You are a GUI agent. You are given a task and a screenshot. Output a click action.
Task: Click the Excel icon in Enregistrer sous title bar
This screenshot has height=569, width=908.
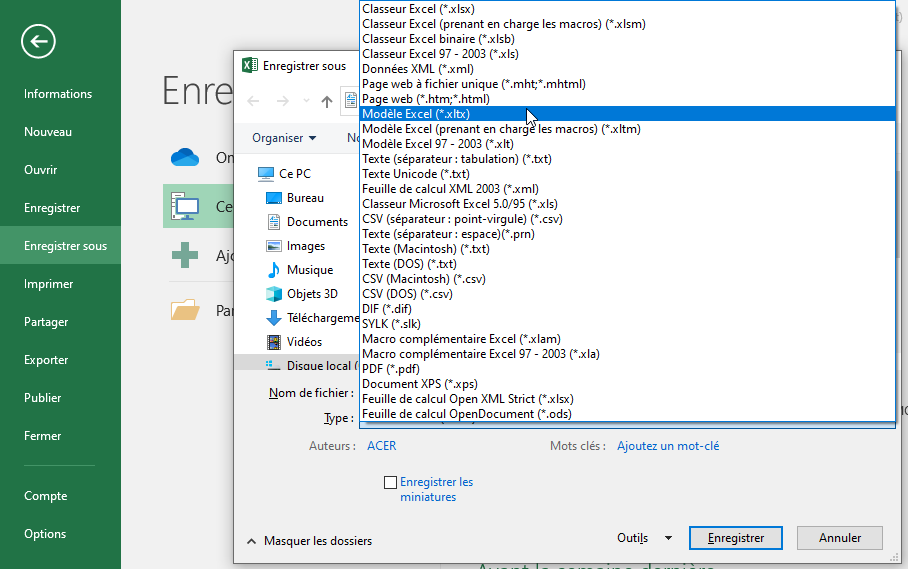click(250, 65)
